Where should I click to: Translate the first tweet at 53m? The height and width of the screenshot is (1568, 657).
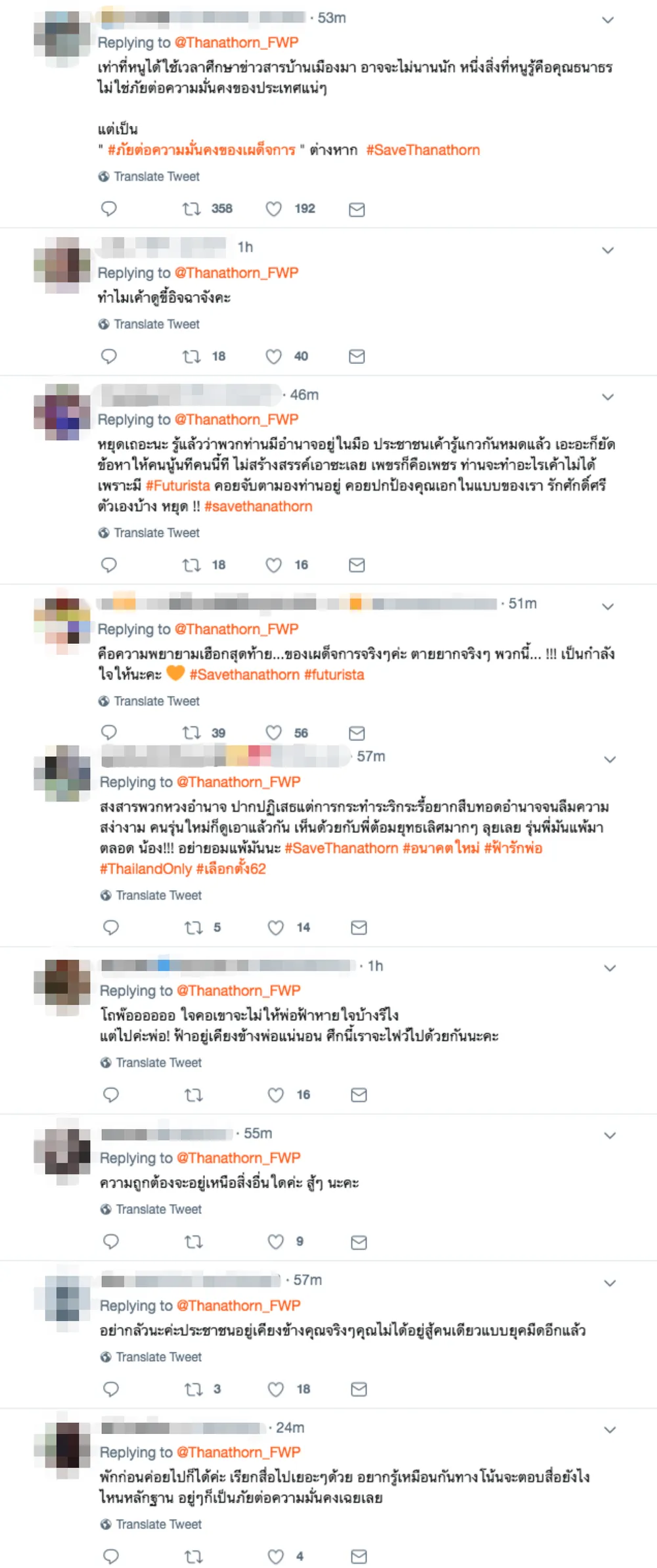point(149,176)
